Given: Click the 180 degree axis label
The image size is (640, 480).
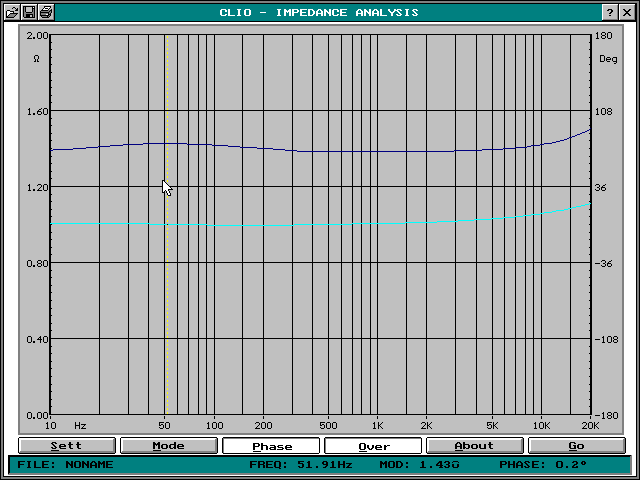Looking at the screenshot, I should pos(604,36).
